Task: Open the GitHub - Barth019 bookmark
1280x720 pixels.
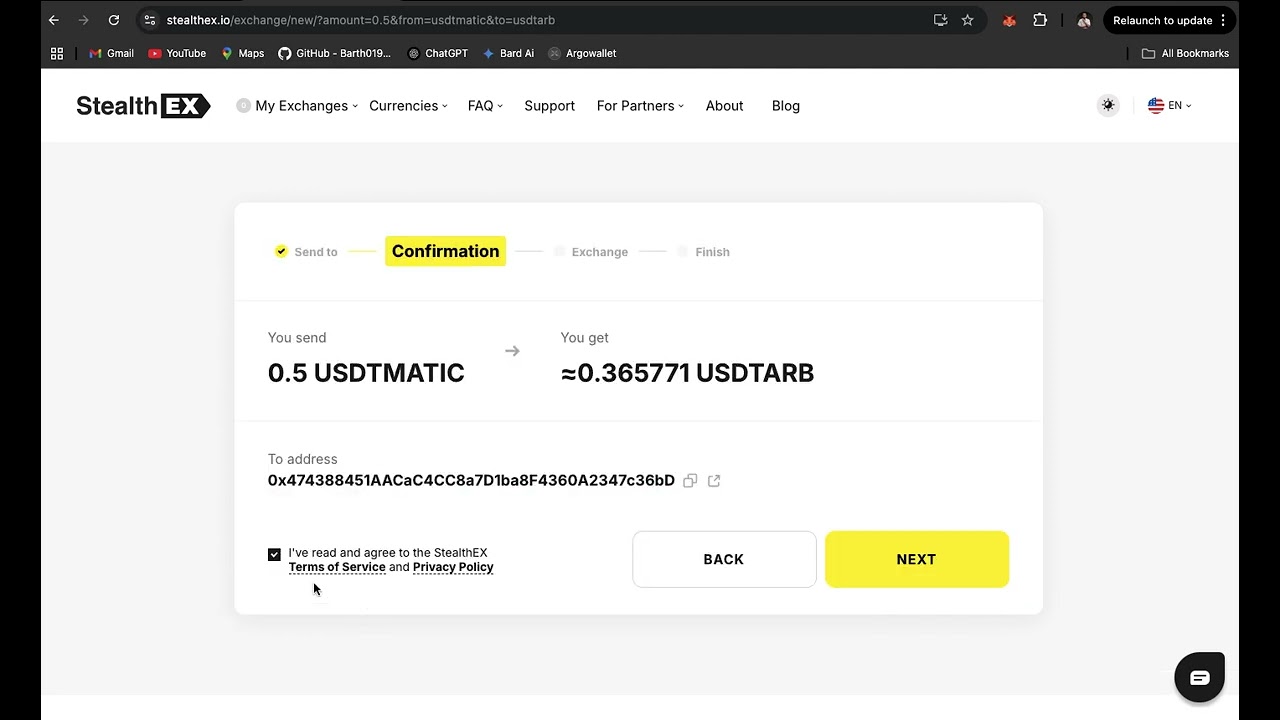Action: click(334, 53)
